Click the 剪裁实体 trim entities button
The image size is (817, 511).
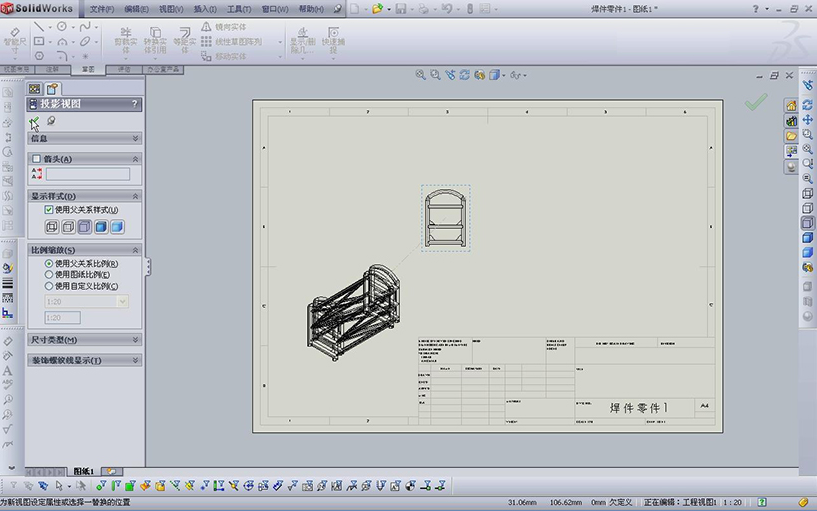point(126,41)
